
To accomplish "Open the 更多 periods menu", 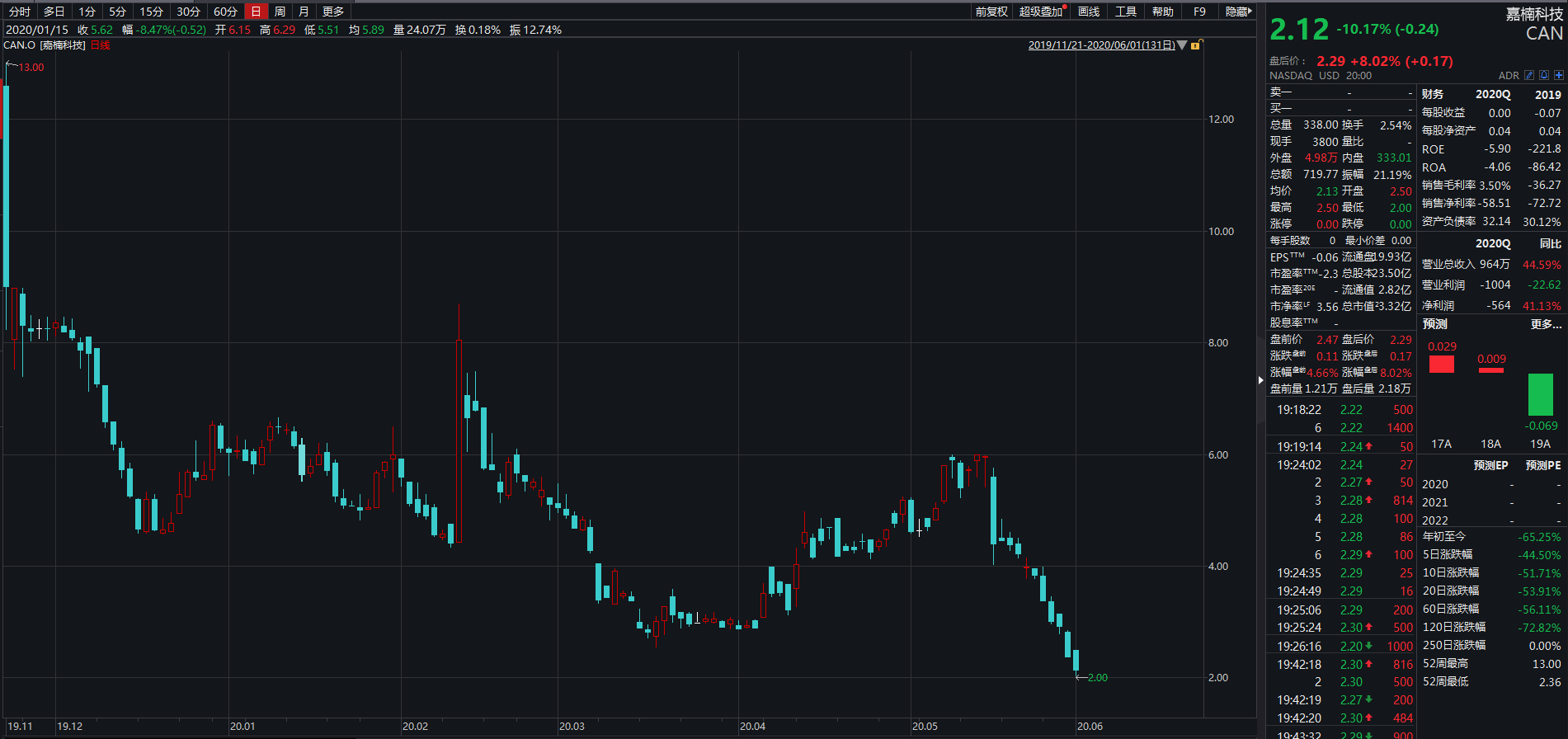I will [333, 12].
